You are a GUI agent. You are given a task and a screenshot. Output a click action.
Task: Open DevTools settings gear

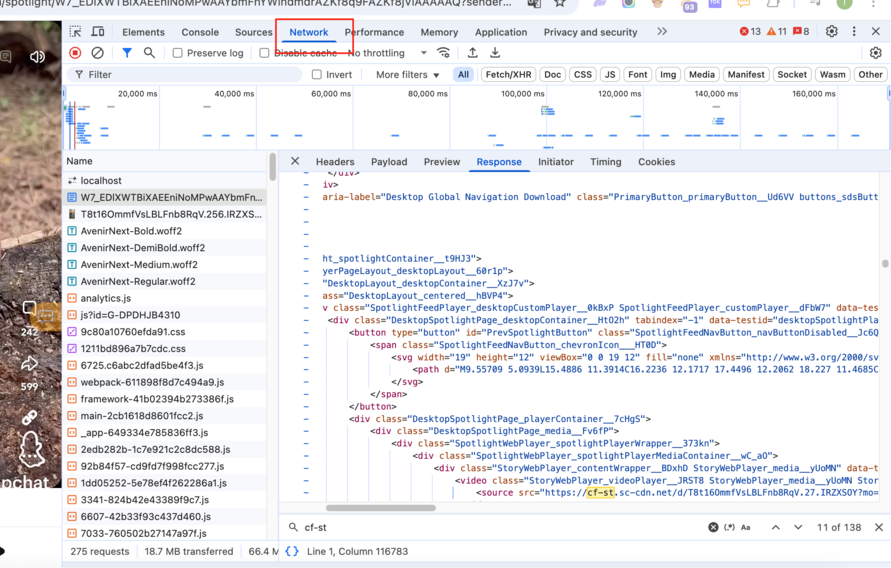click(831, 32)
